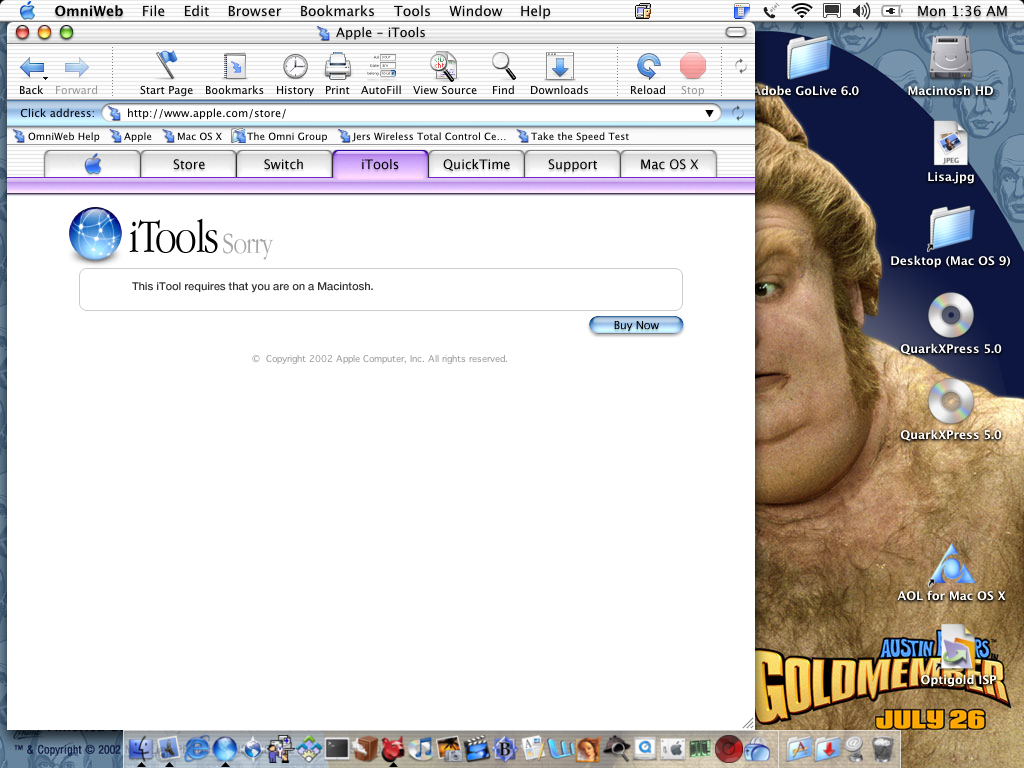Screen dimensions: 1024x768
Task: Click the AirPort wireless menu bar icon
Action: tap(801, 11)
